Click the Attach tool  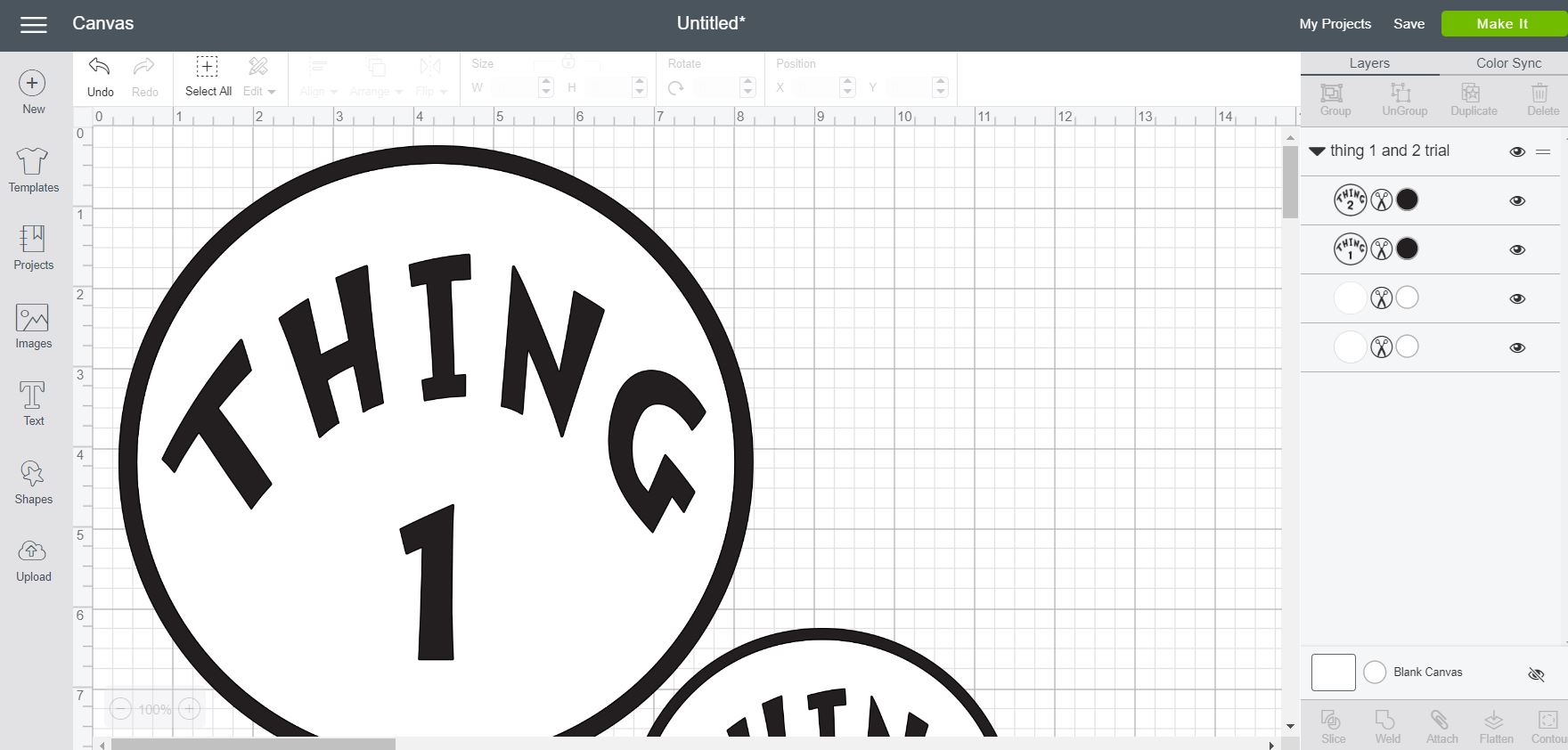click(x=1441, y=726)
